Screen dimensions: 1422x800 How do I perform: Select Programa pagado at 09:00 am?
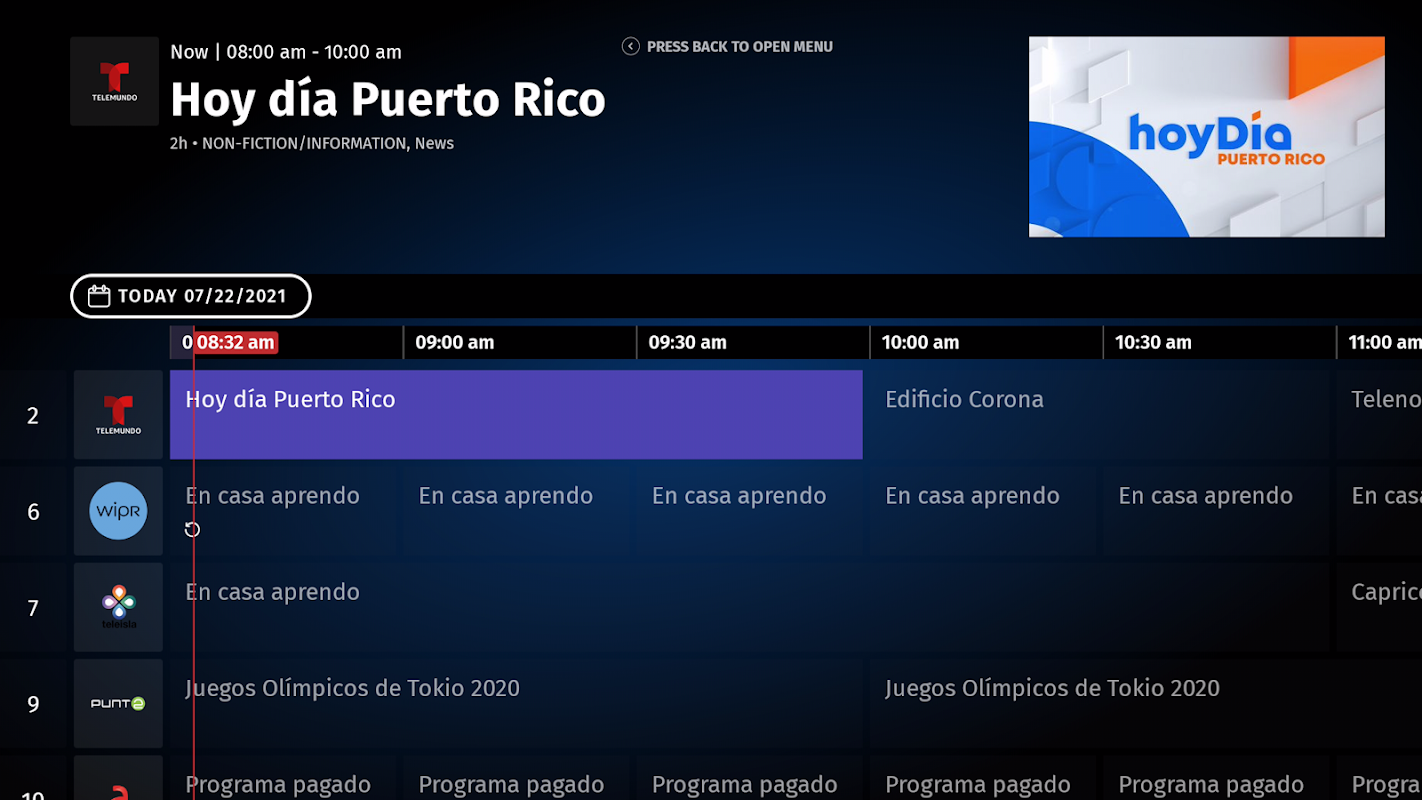tap(517, 778)
